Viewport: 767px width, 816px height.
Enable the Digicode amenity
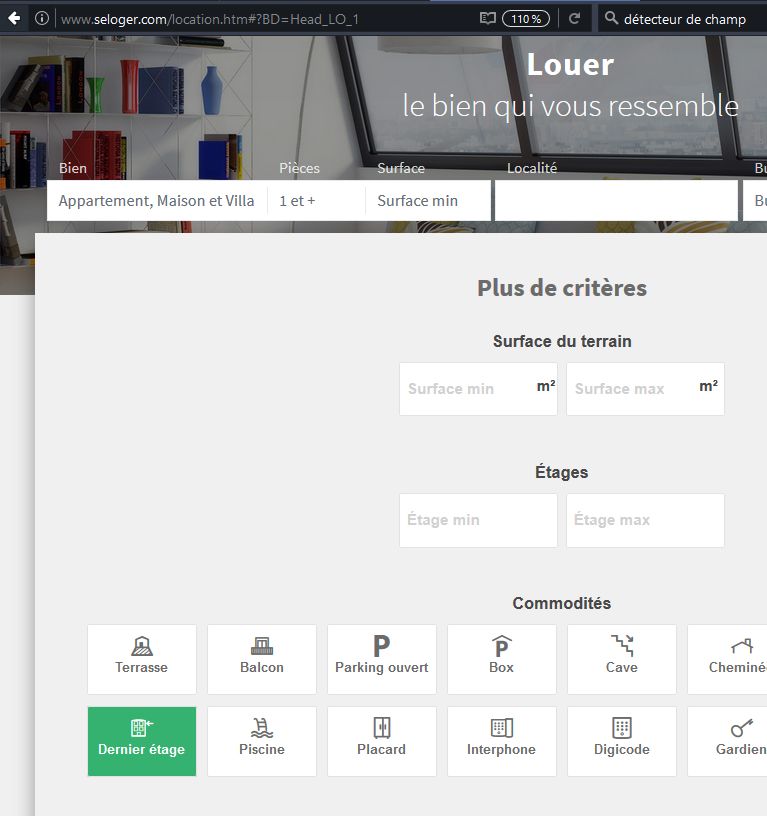622,741
